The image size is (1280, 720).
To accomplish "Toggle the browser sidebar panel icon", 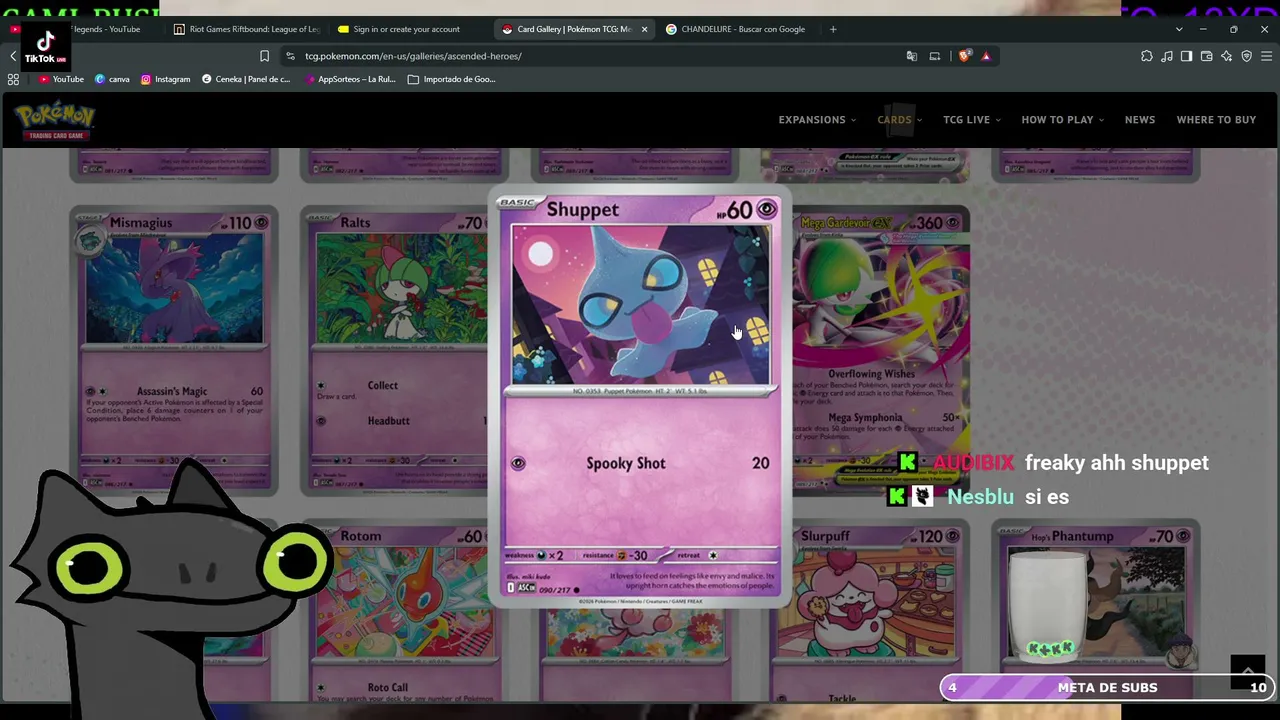I will point(1187,56).
